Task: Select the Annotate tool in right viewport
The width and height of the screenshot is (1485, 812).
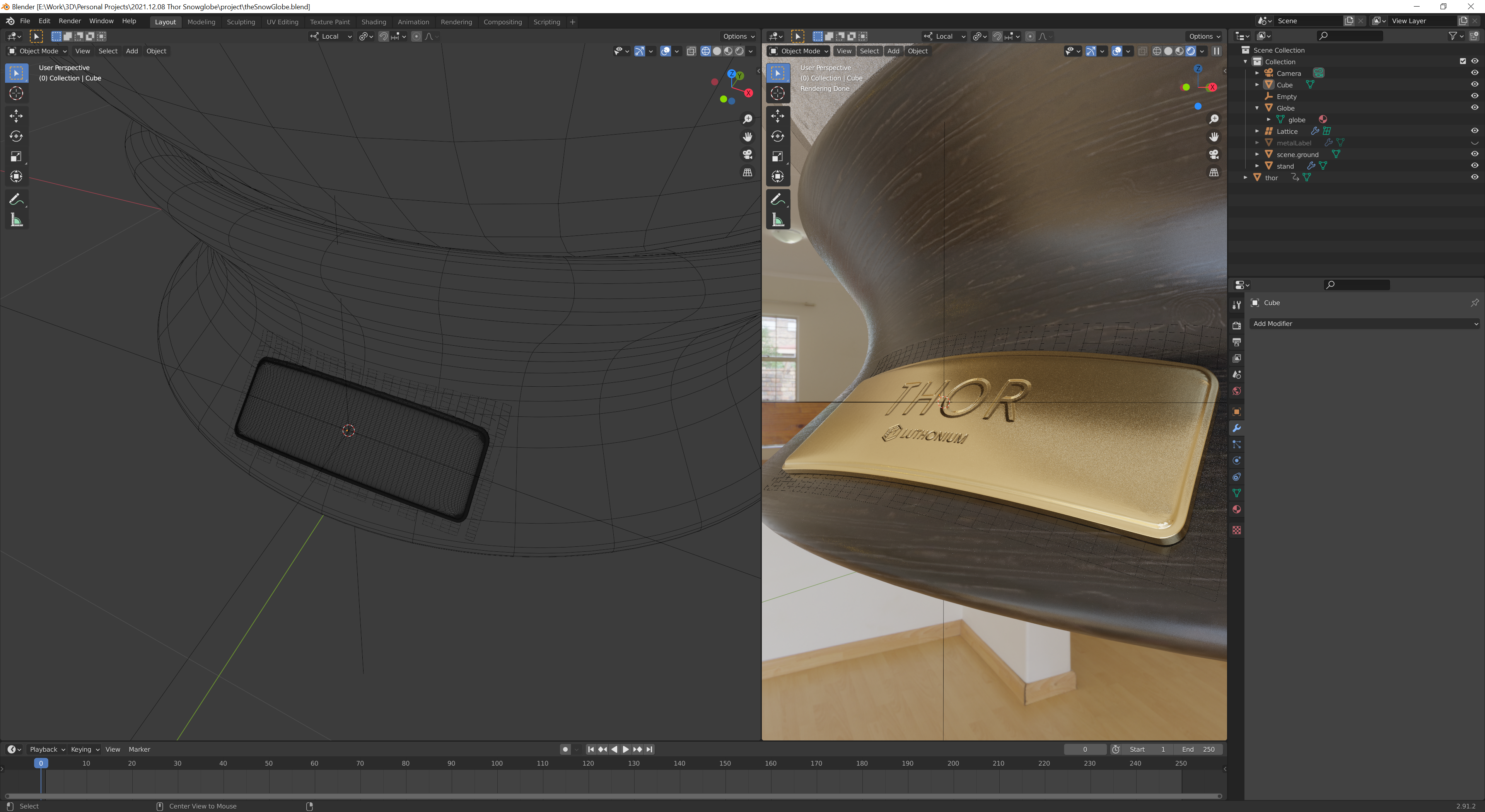Action: pyautogui.click(x=778, y=200)
